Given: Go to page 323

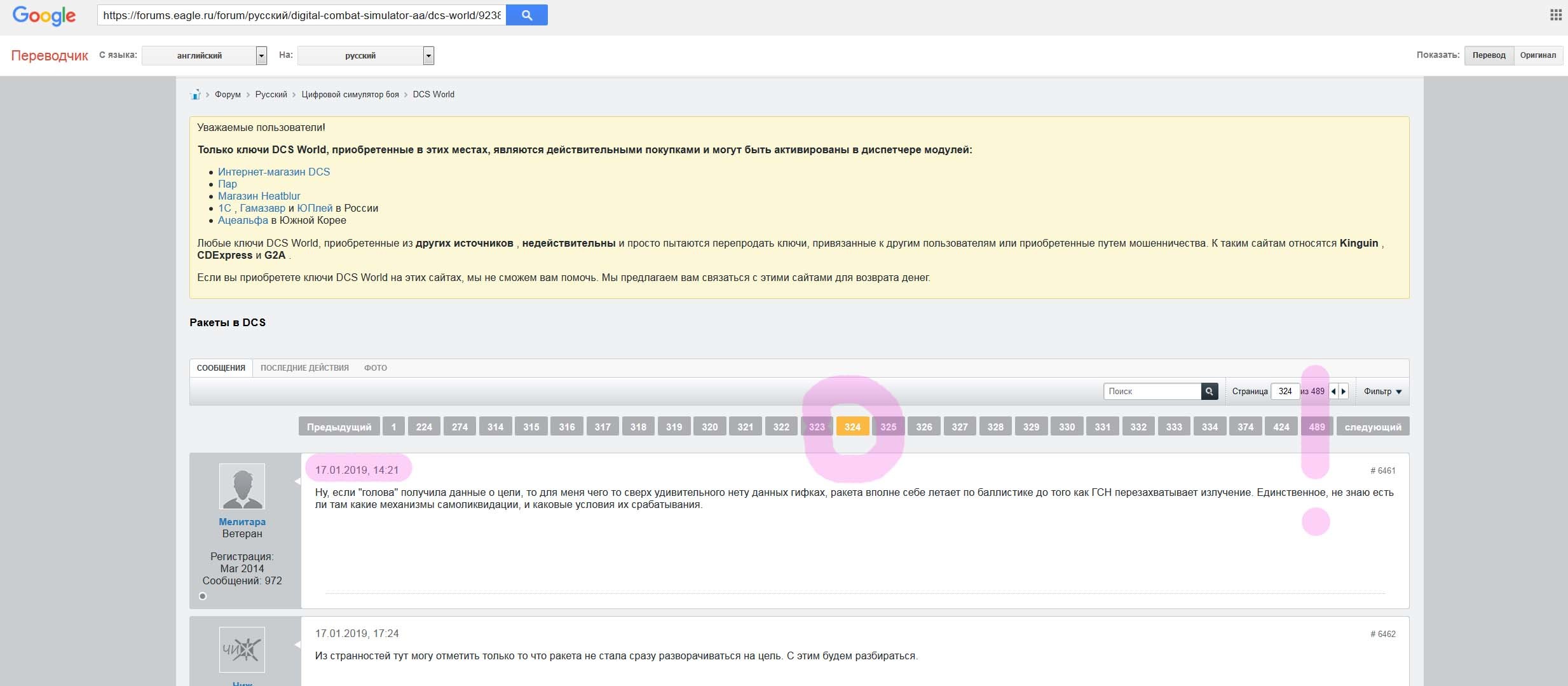Looking at the screenshot, I should tap(817, 427).
